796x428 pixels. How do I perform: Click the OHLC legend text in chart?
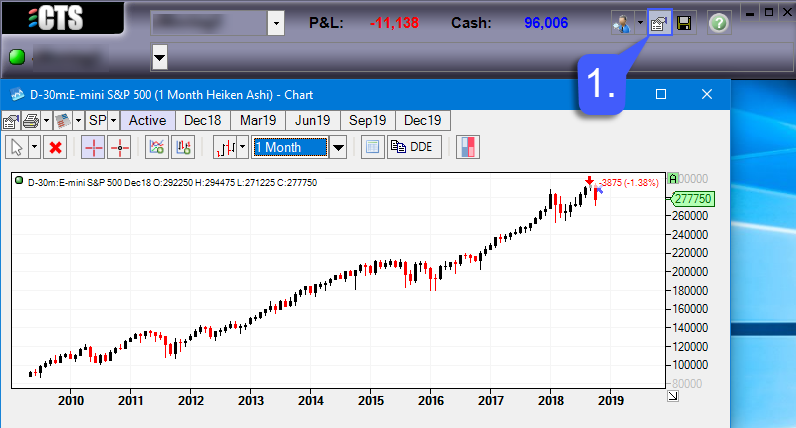point(172,183)
